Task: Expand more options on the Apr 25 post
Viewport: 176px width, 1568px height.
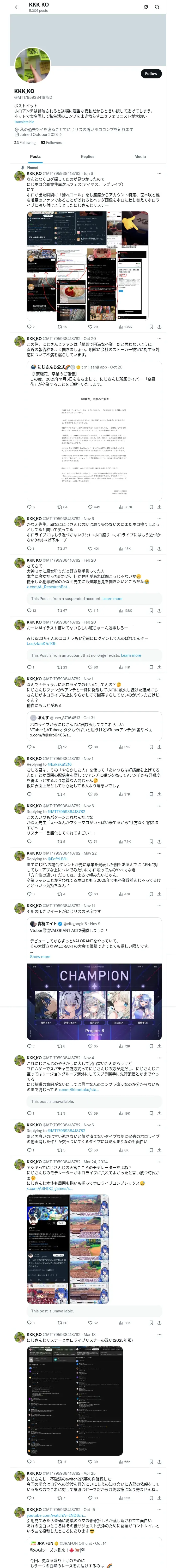Action: pos(159,1473)
